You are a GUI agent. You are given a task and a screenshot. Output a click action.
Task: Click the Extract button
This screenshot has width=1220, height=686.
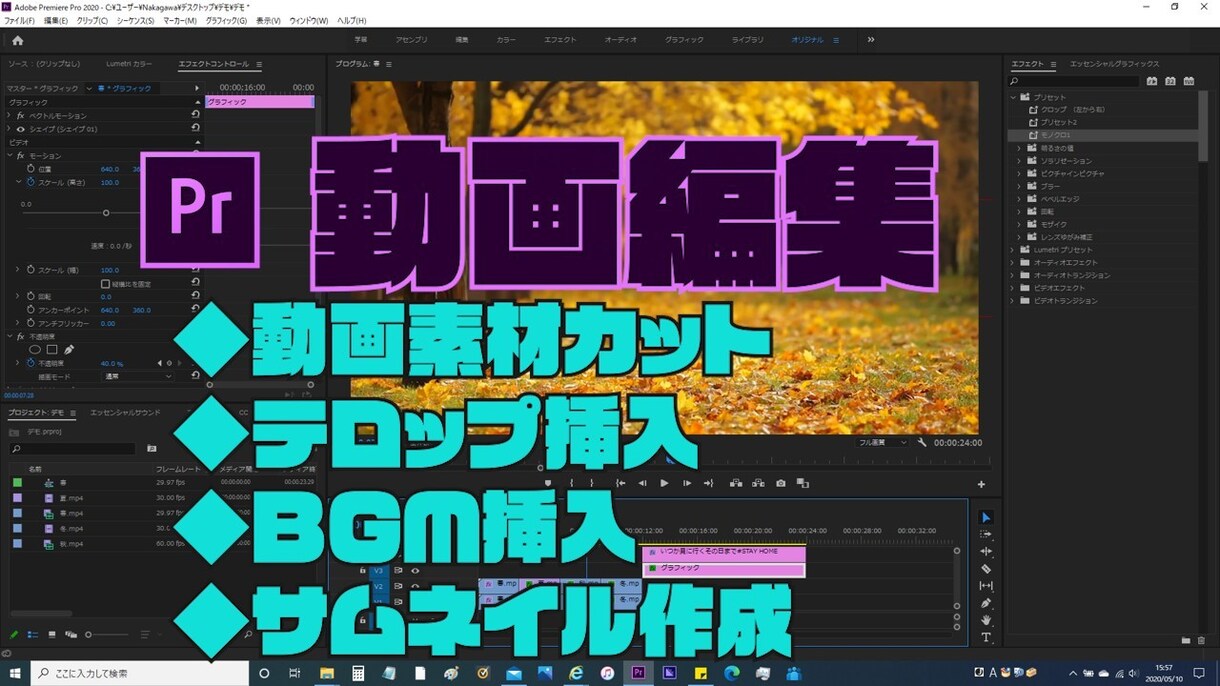pyautogui.click(x=758, y=483)
